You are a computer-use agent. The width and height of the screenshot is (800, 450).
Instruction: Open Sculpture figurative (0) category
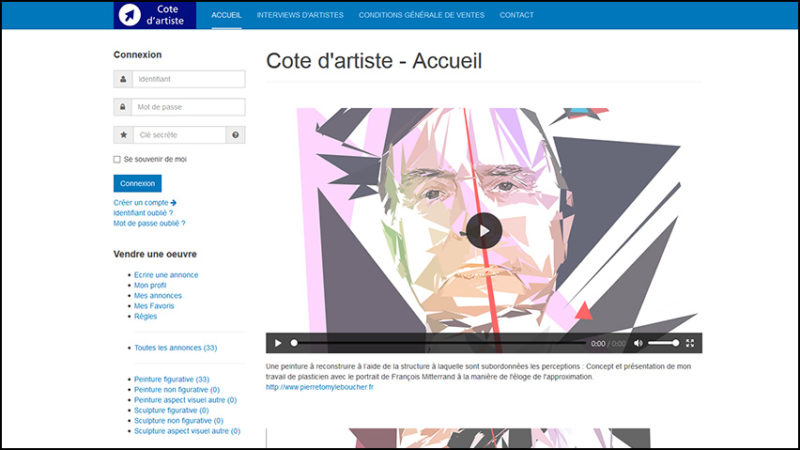click(171, 410)
